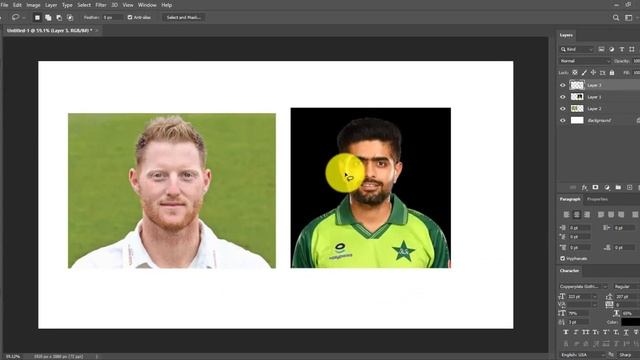Viewport: 640px width, 360px height.
Task: Open Copperplate Gothic font family dropdown
Action: pos(584,287)
